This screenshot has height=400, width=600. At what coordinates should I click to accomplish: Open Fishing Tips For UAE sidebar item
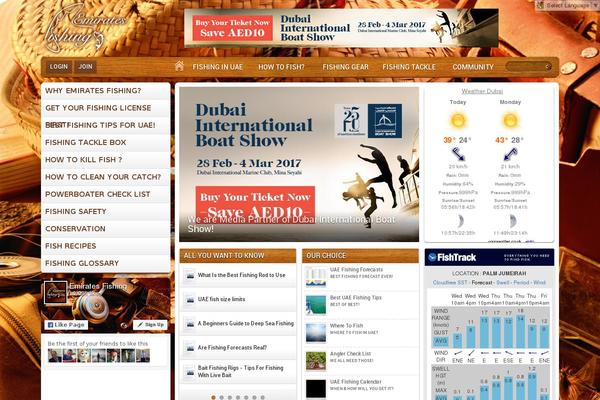pos(106,126)
